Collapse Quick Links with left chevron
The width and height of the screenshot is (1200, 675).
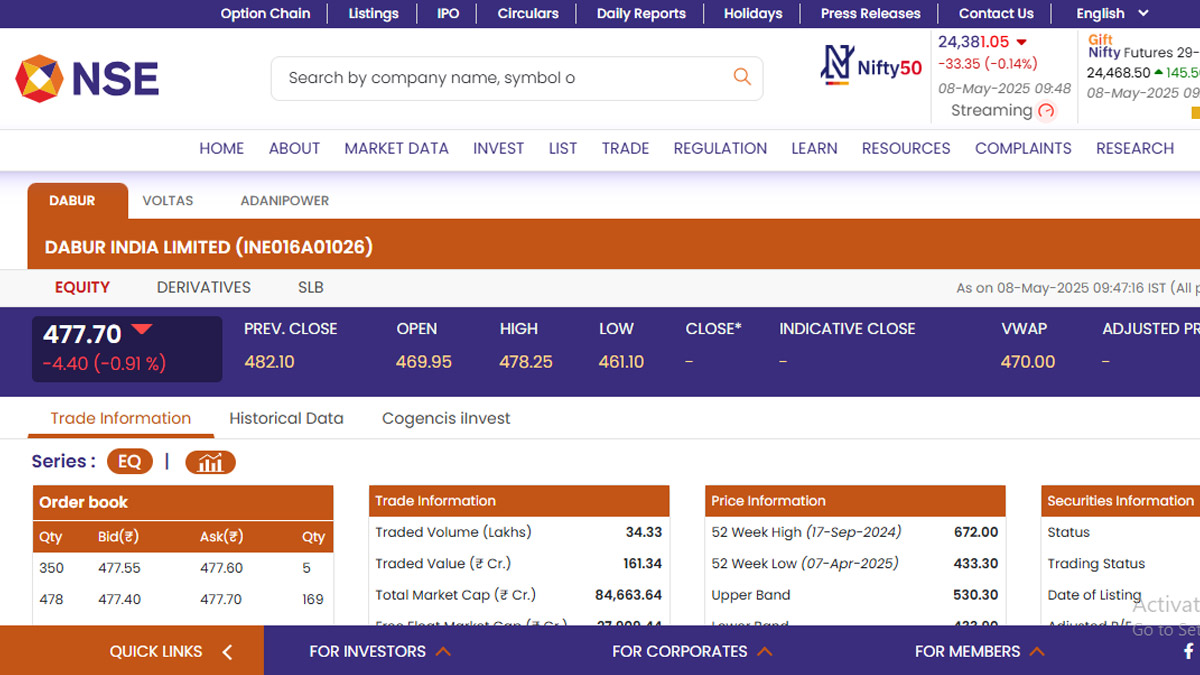coord(227,652)
